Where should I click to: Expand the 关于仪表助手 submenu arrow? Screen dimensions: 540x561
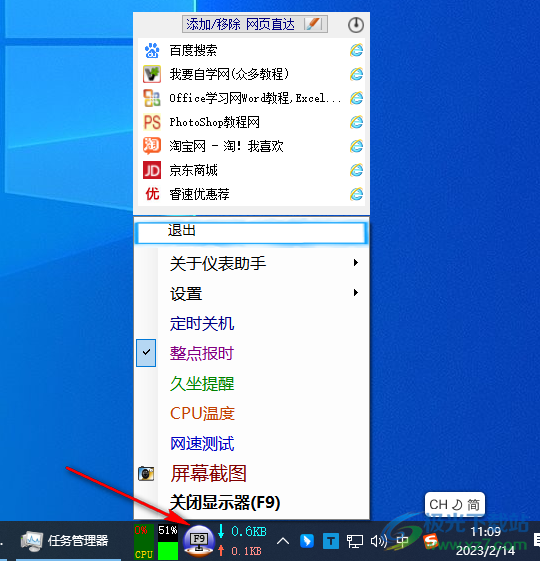coord(355,263)
